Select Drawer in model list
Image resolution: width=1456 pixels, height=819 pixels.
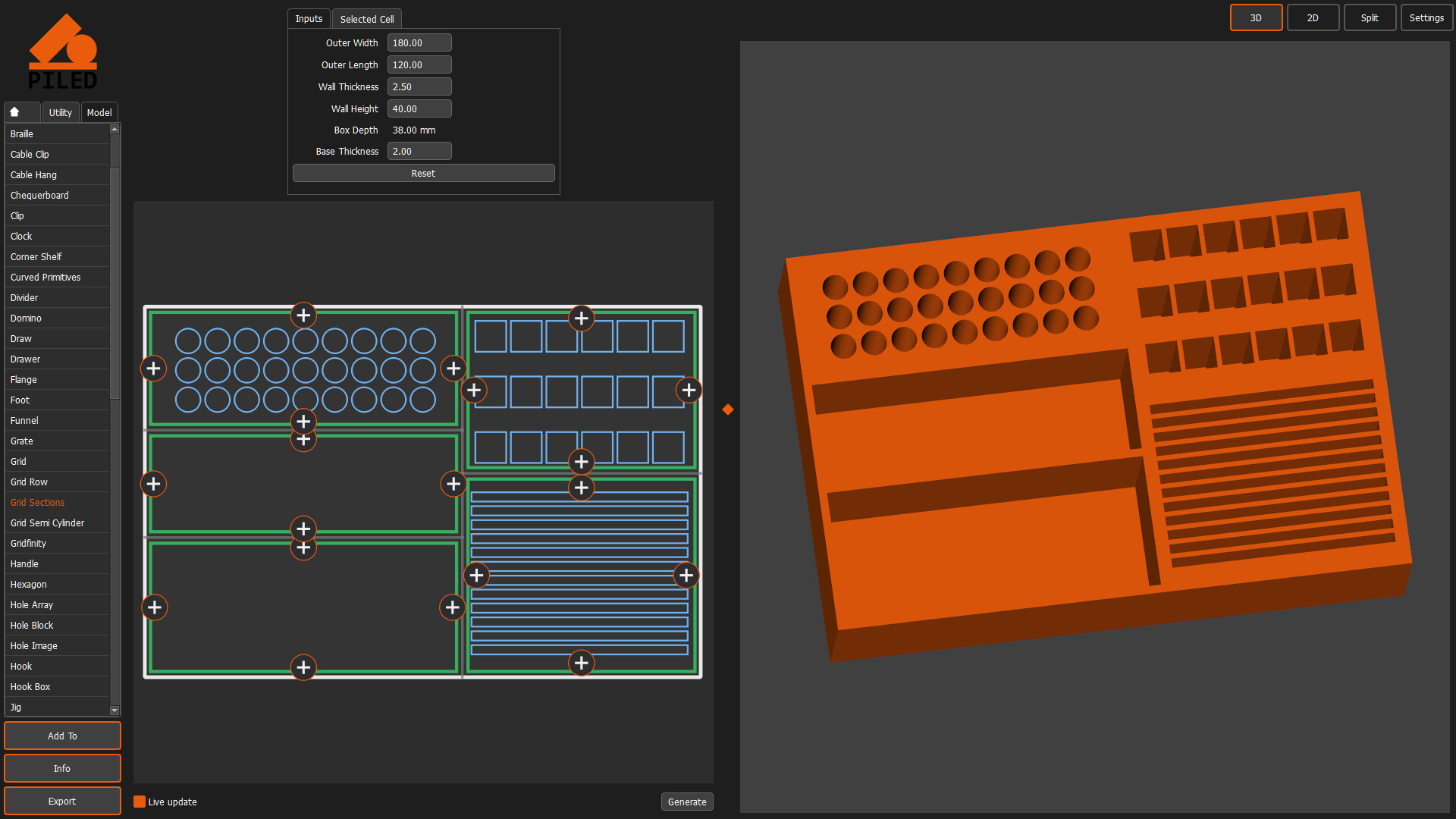point(57,359)
